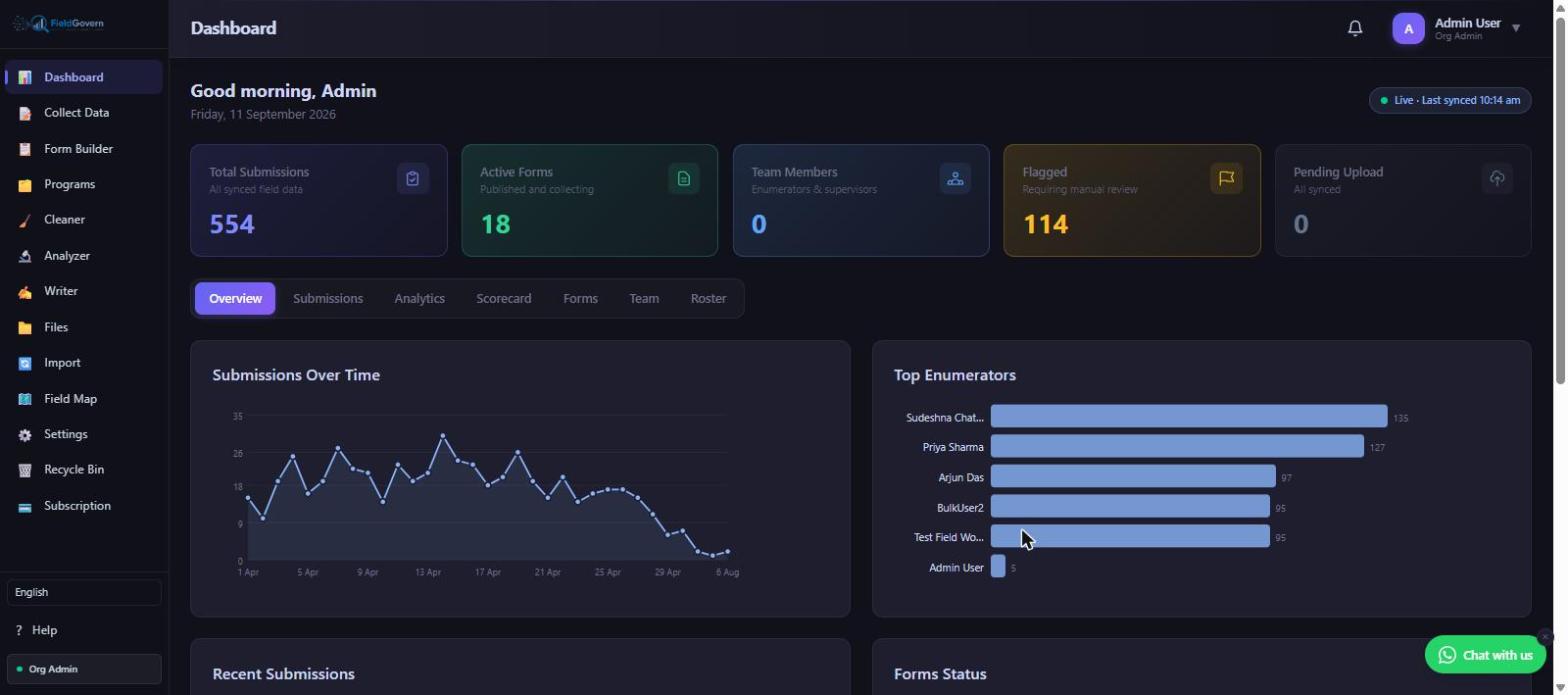Click Top Enumerators heading

pyautogui.click(x=955, y=375)
